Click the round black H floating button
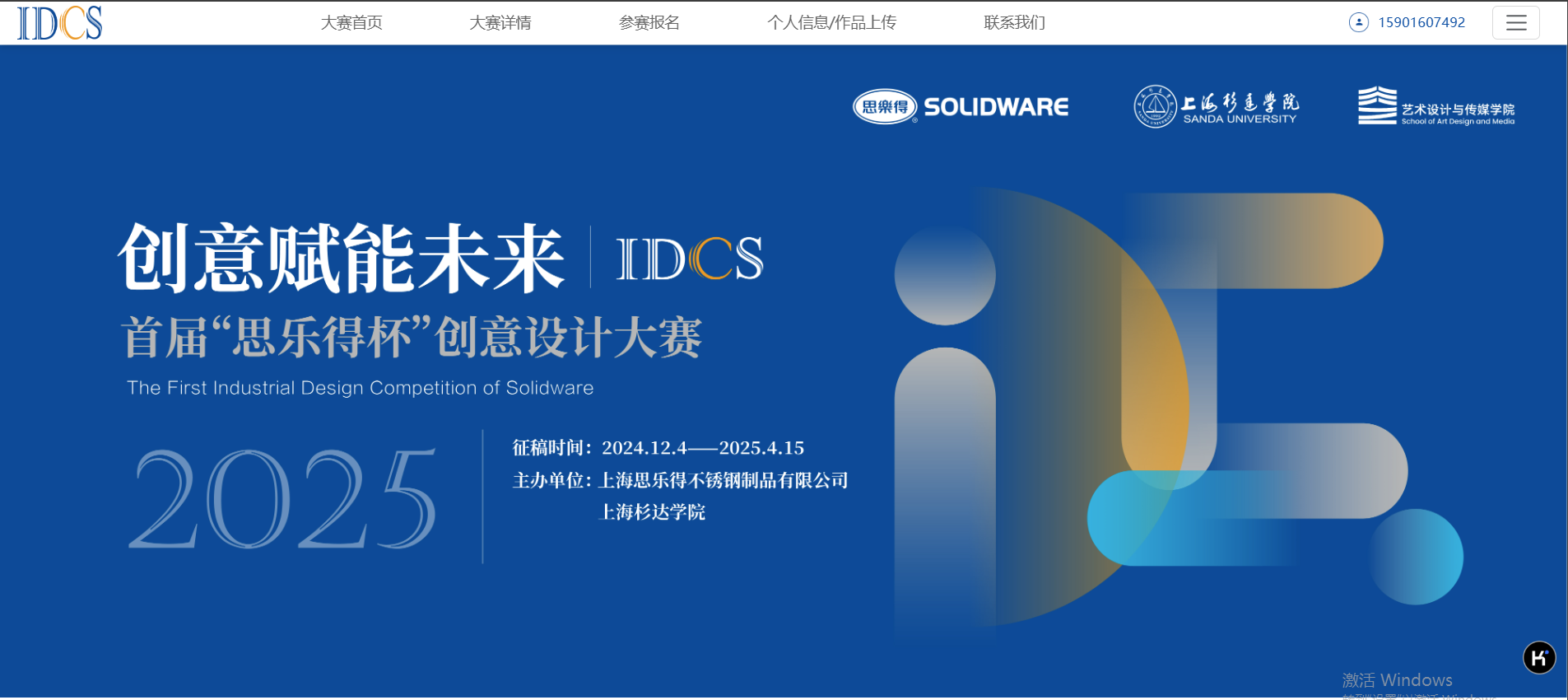The height and width of the screenshot is (700, 1568). pos(1539,657)
